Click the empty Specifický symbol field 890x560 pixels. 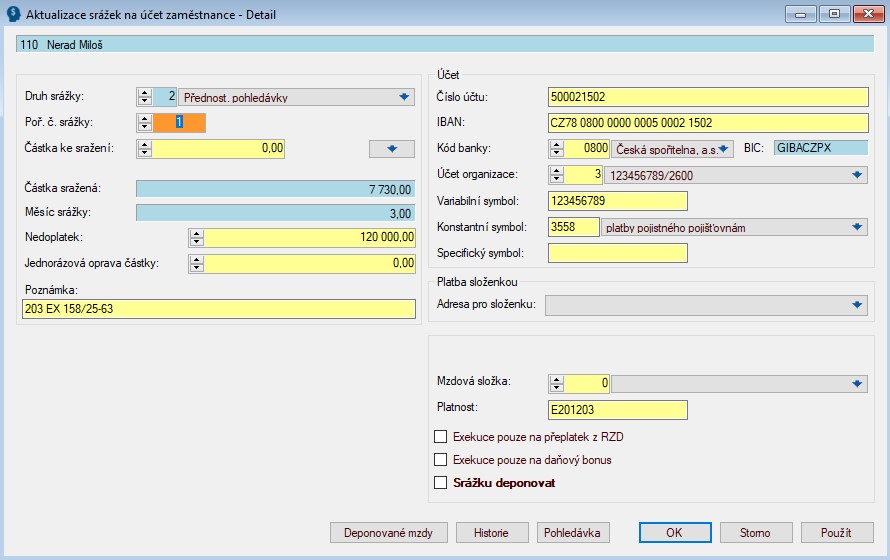618,253
